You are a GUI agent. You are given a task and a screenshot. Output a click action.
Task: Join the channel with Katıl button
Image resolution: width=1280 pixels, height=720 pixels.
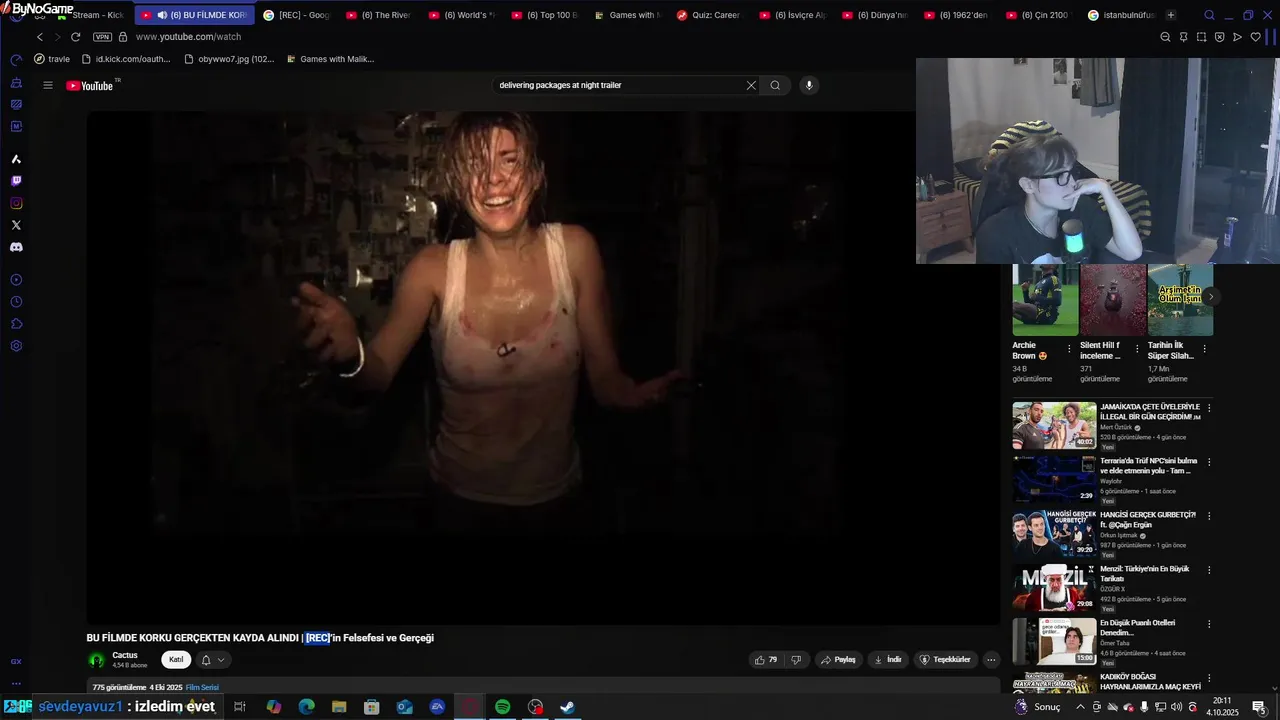(176, 660)
